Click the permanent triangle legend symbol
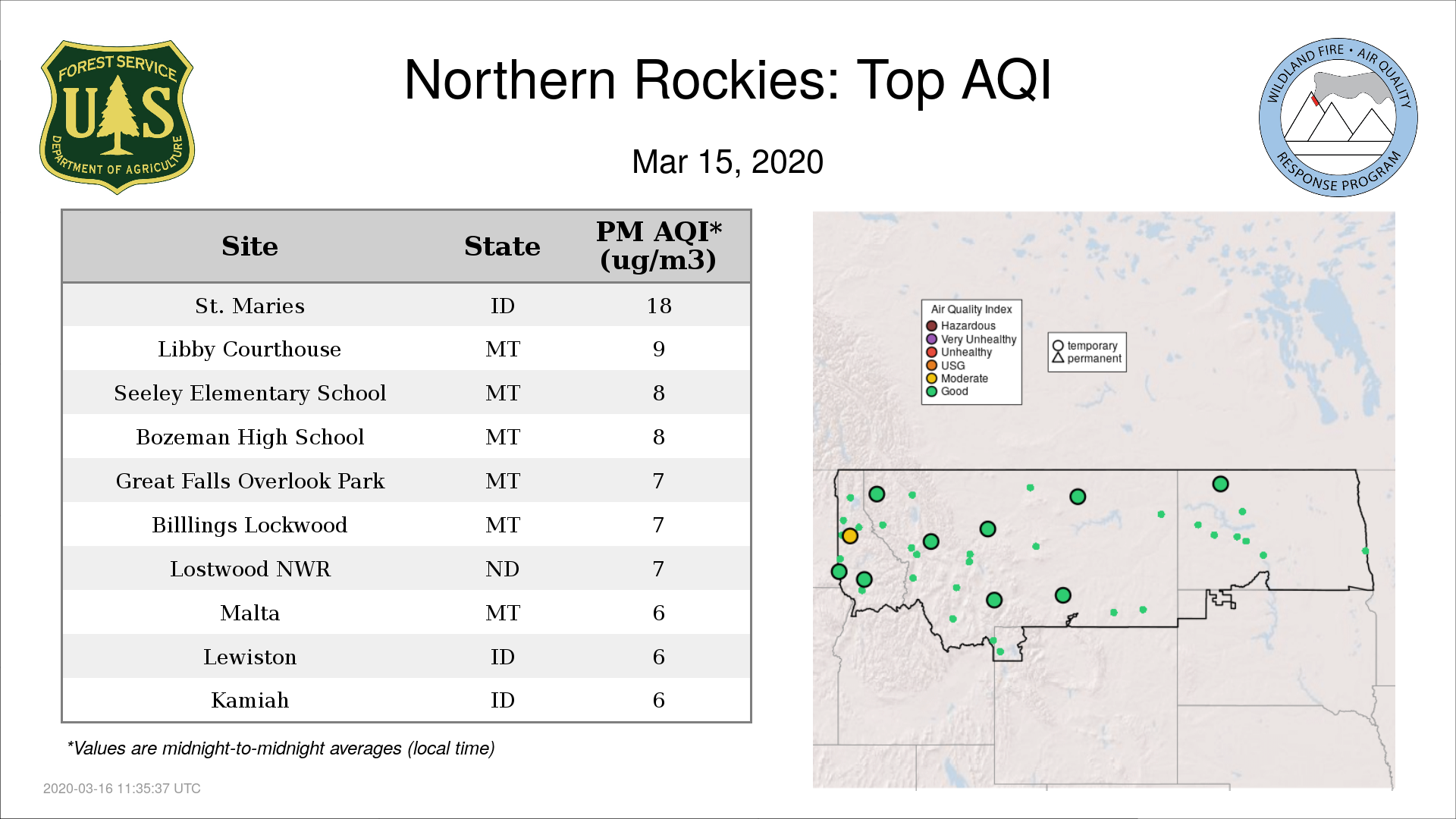 point(1058,357)
